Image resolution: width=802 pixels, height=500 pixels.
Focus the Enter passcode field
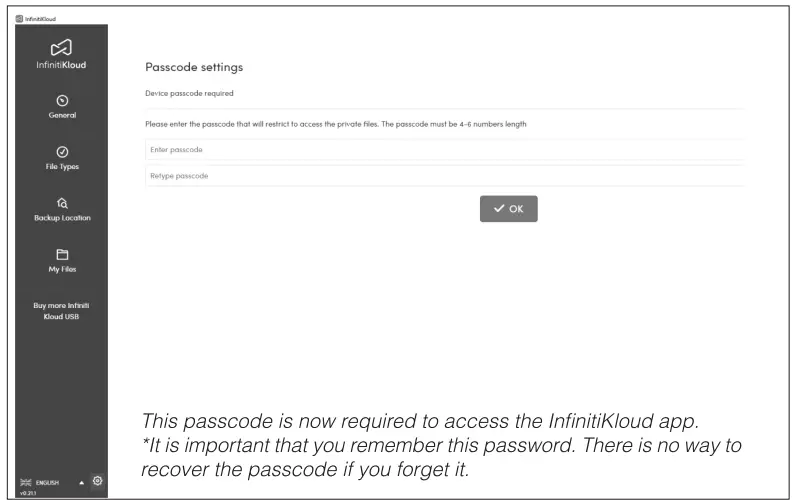(x=440, y=150)
